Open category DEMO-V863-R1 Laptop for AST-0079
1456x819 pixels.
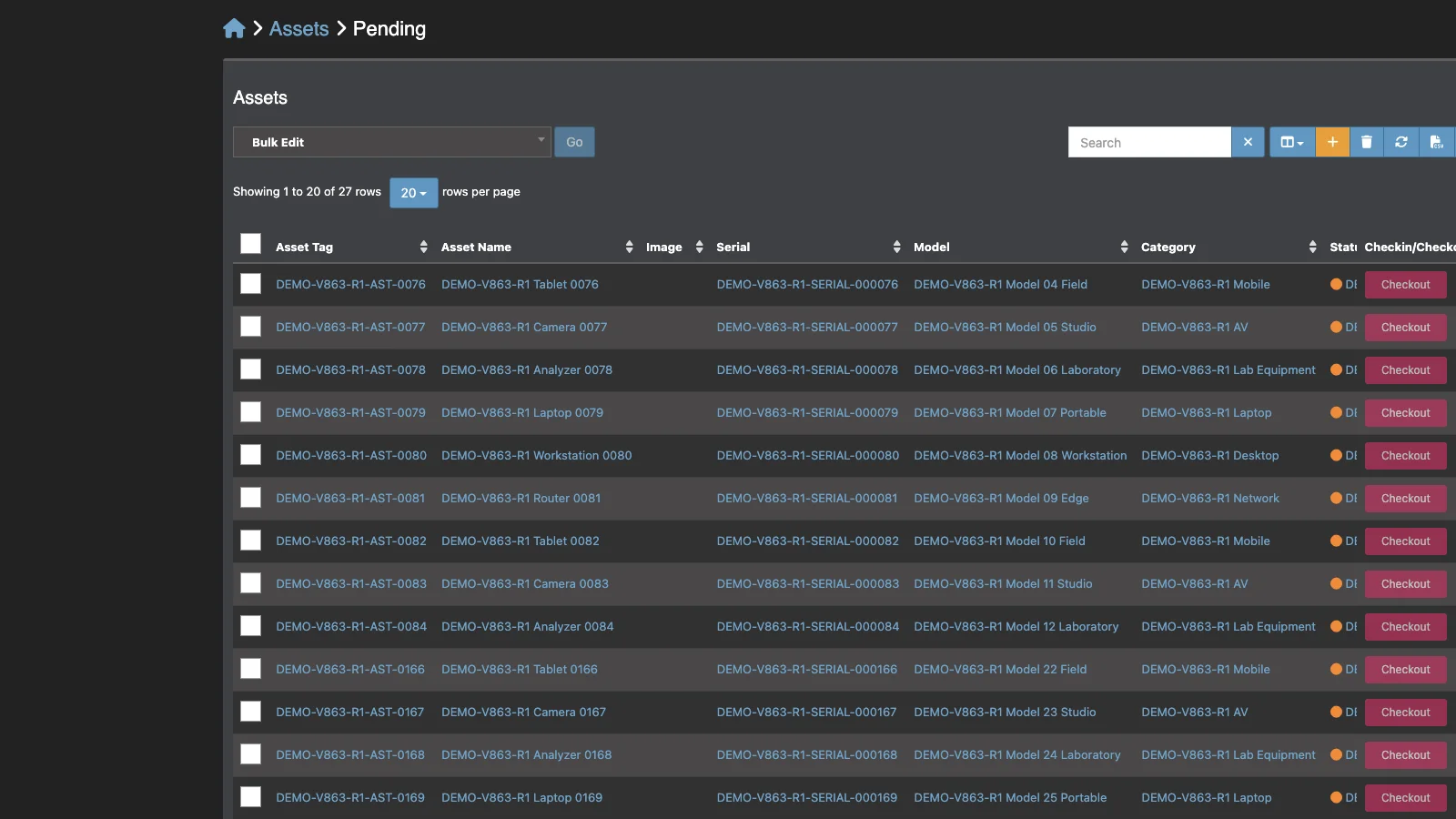tap(1207, 412)
